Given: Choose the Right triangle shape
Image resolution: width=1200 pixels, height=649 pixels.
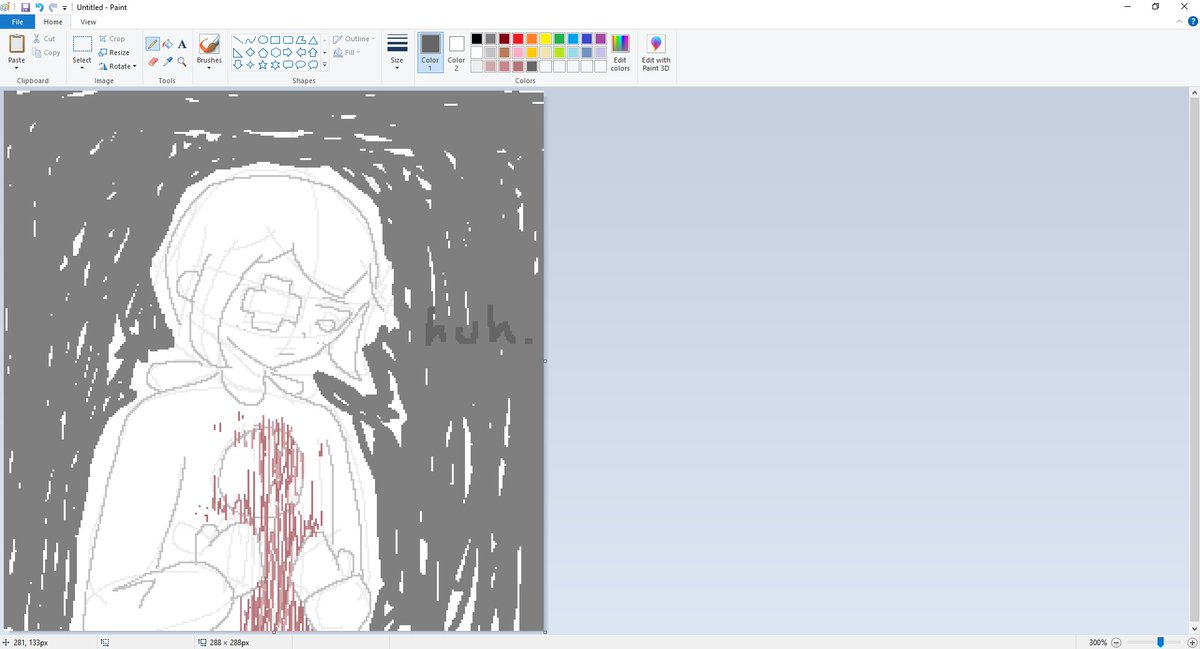Looking at the screenshot, I should pos(238,52).
